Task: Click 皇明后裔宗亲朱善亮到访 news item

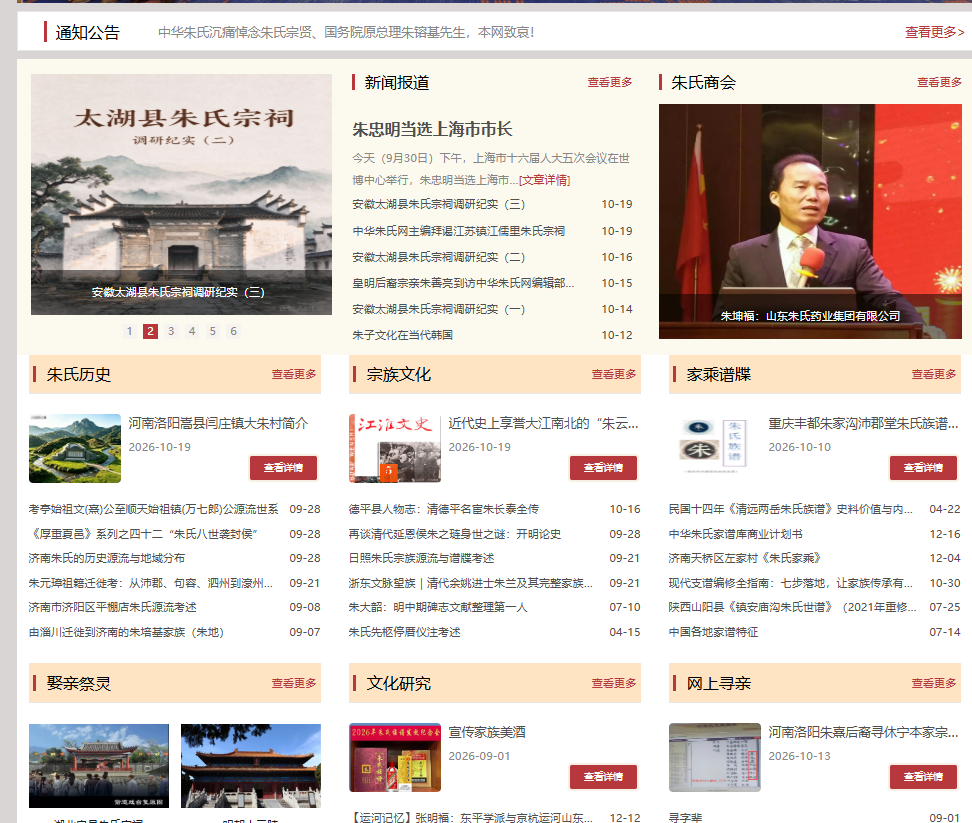Action: click(x=463, y=283)
